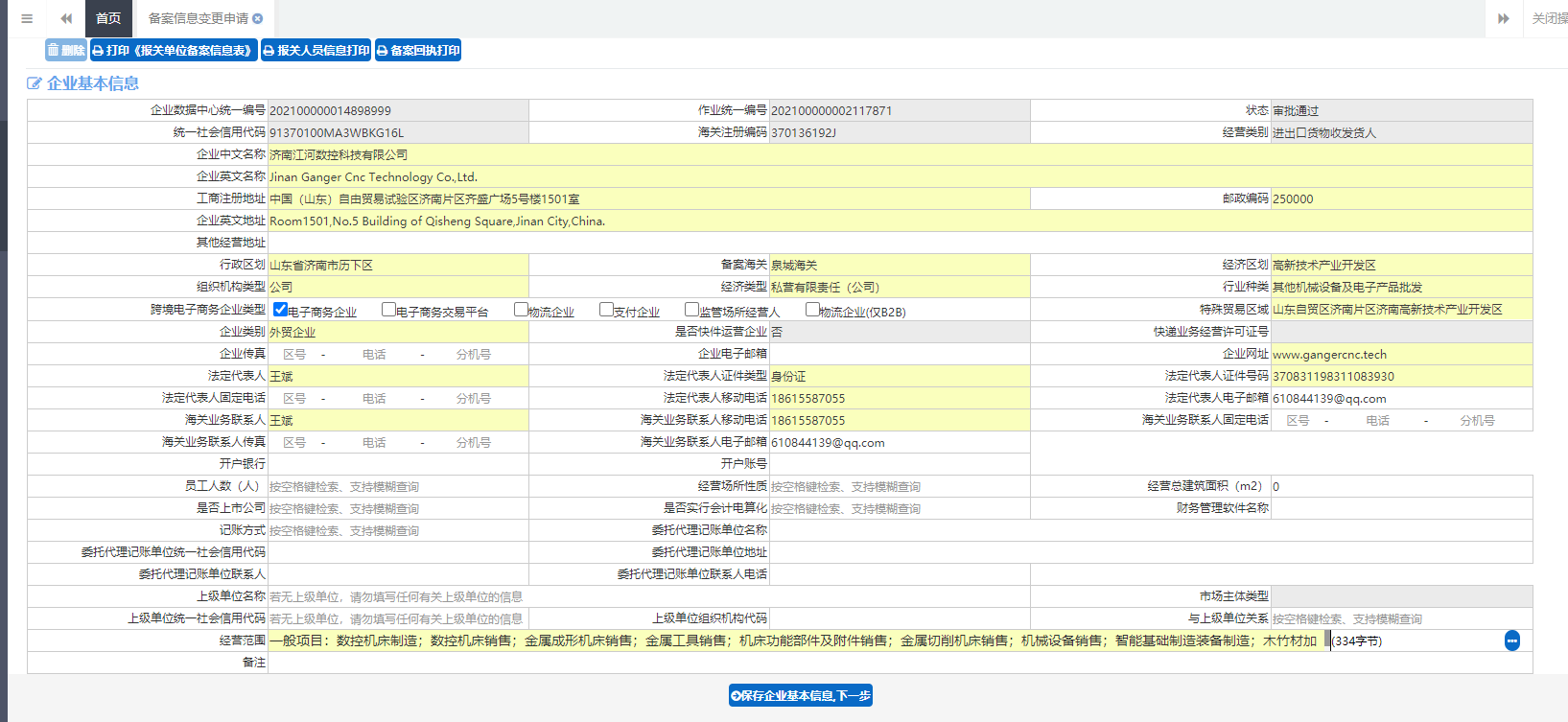Click the 海关业务联系人电子邮箱 field
Screen dimensions: 1568x722
coord(900,442)
